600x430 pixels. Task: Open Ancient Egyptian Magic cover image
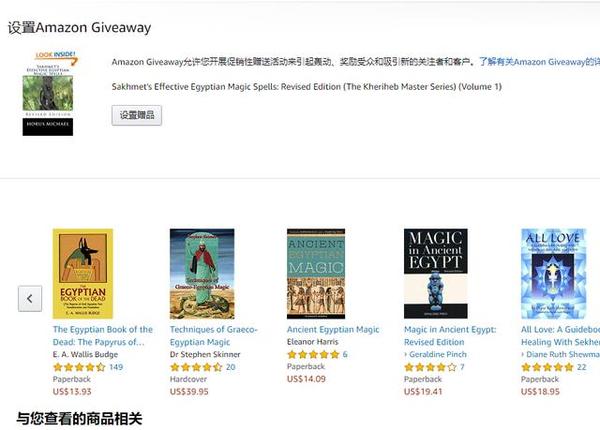(x=316, y=274)
